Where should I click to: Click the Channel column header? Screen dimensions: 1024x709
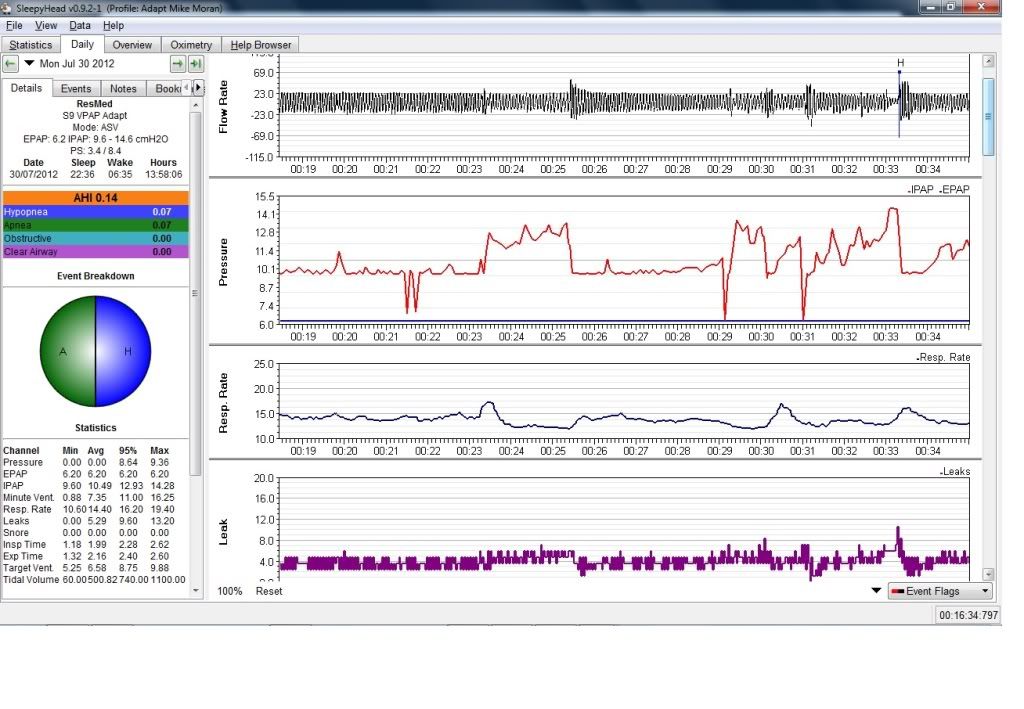21,450
